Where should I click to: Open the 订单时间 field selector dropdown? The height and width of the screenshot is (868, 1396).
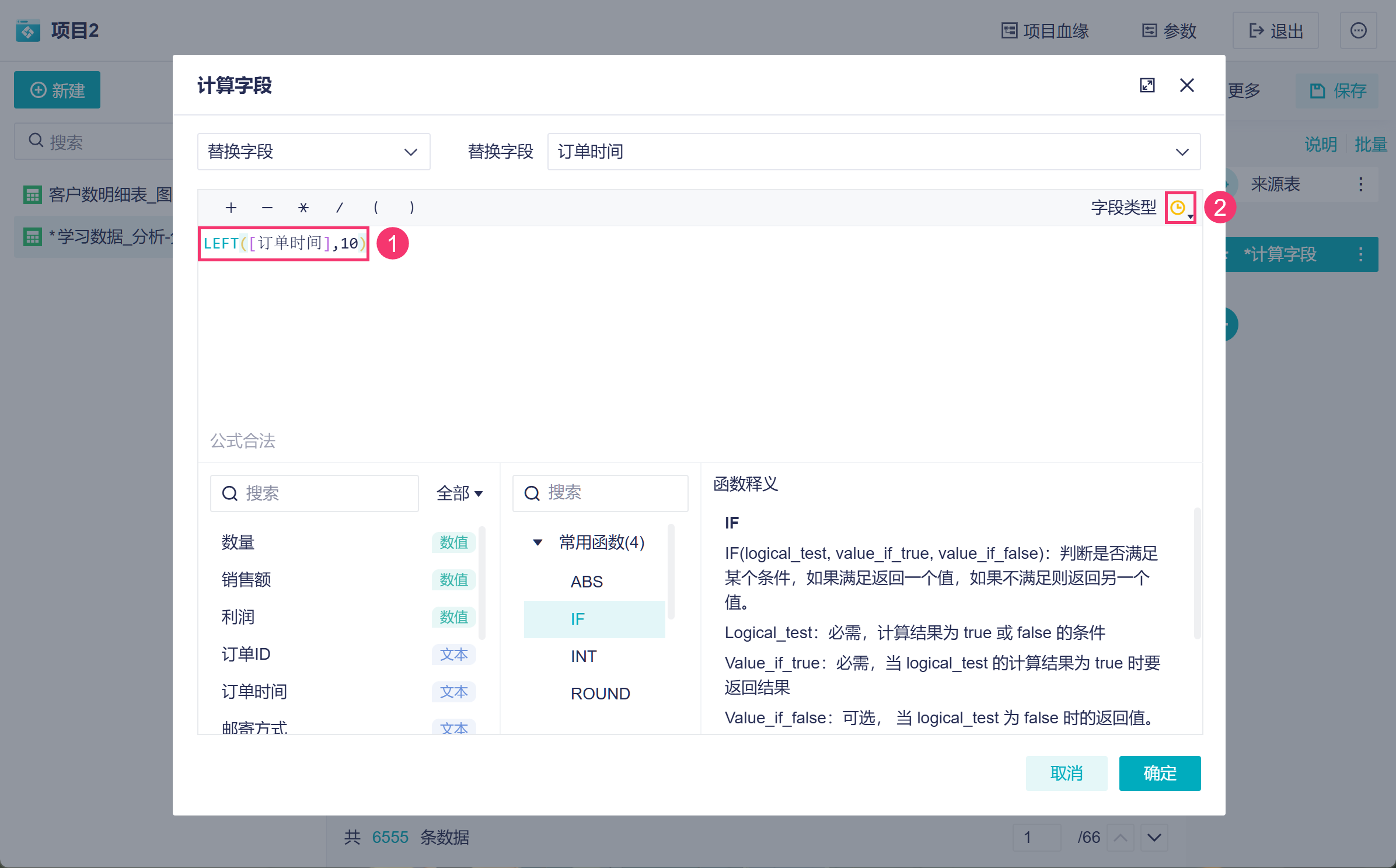pos(873,152)
